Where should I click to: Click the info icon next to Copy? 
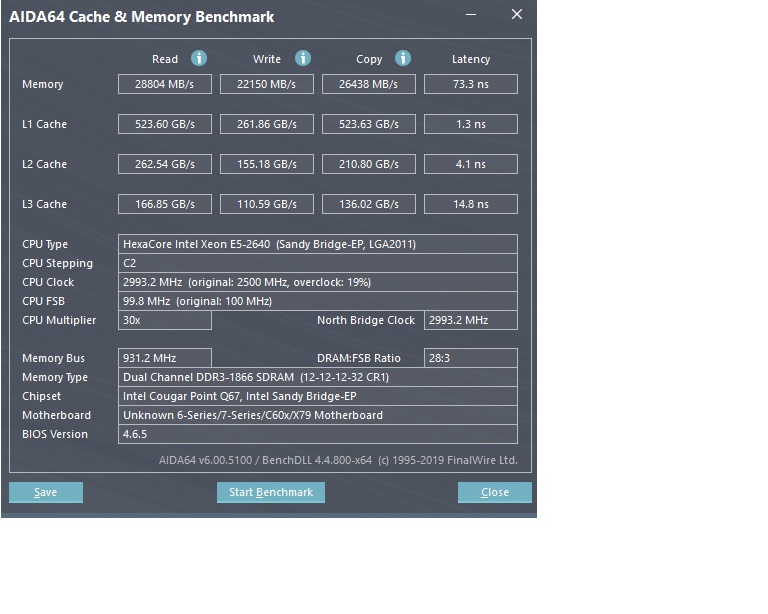click(403, 58)
